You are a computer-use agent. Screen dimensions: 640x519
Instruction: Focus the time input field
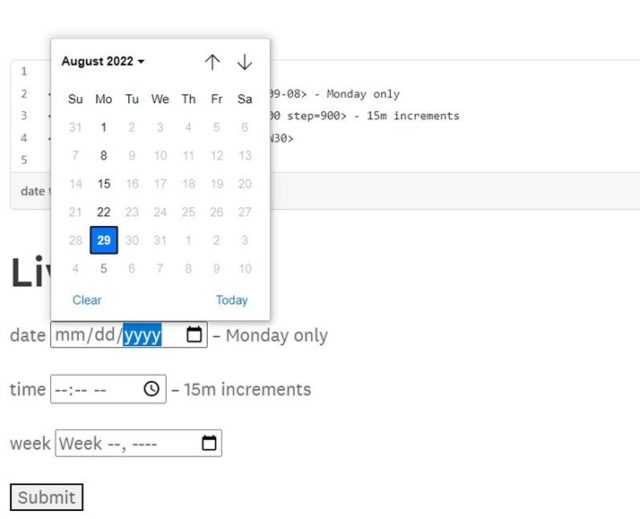click(x=108, y=389)
